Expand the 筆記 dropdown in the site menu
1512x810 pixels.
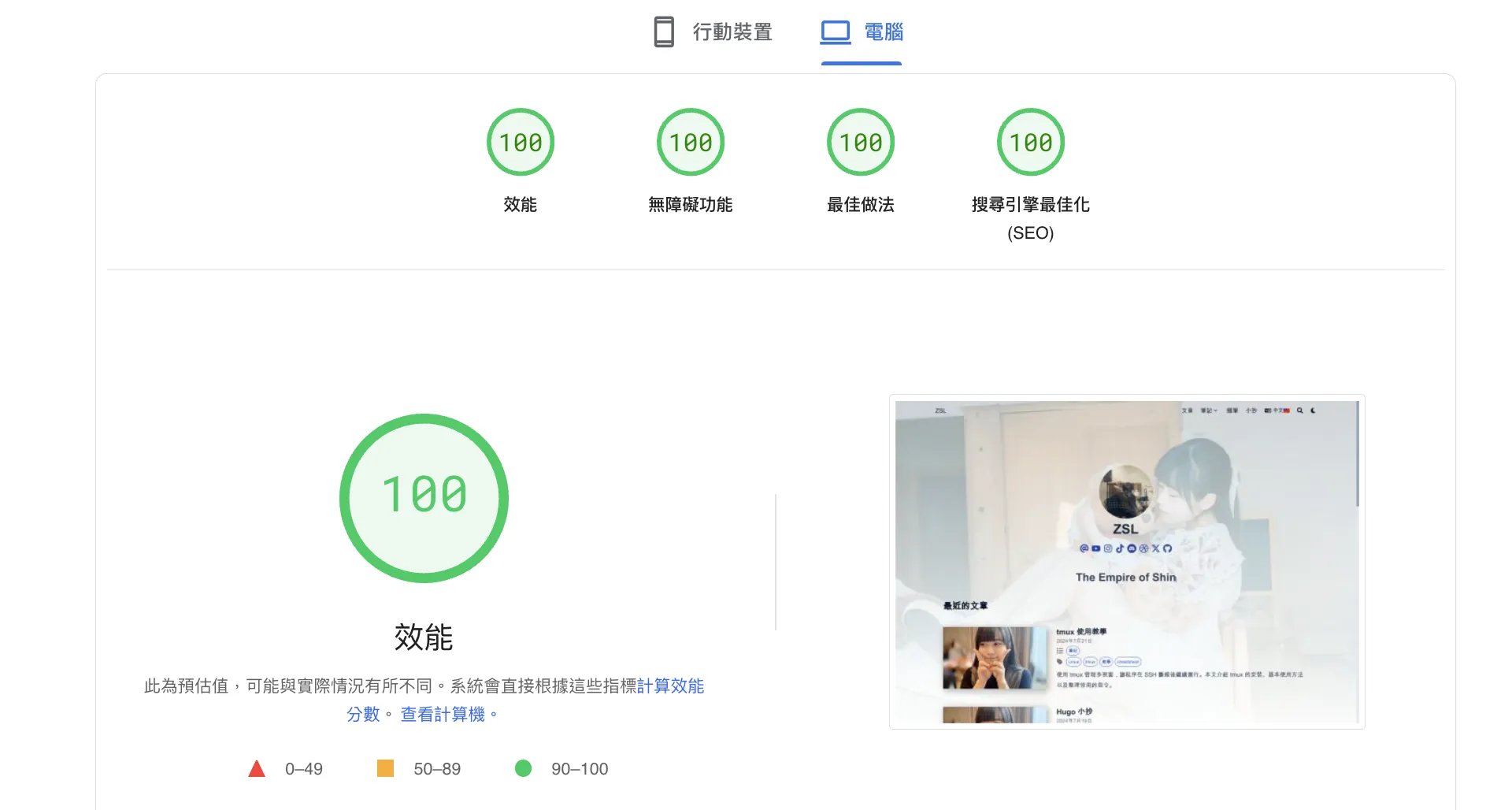click(x=1210, y=411)
